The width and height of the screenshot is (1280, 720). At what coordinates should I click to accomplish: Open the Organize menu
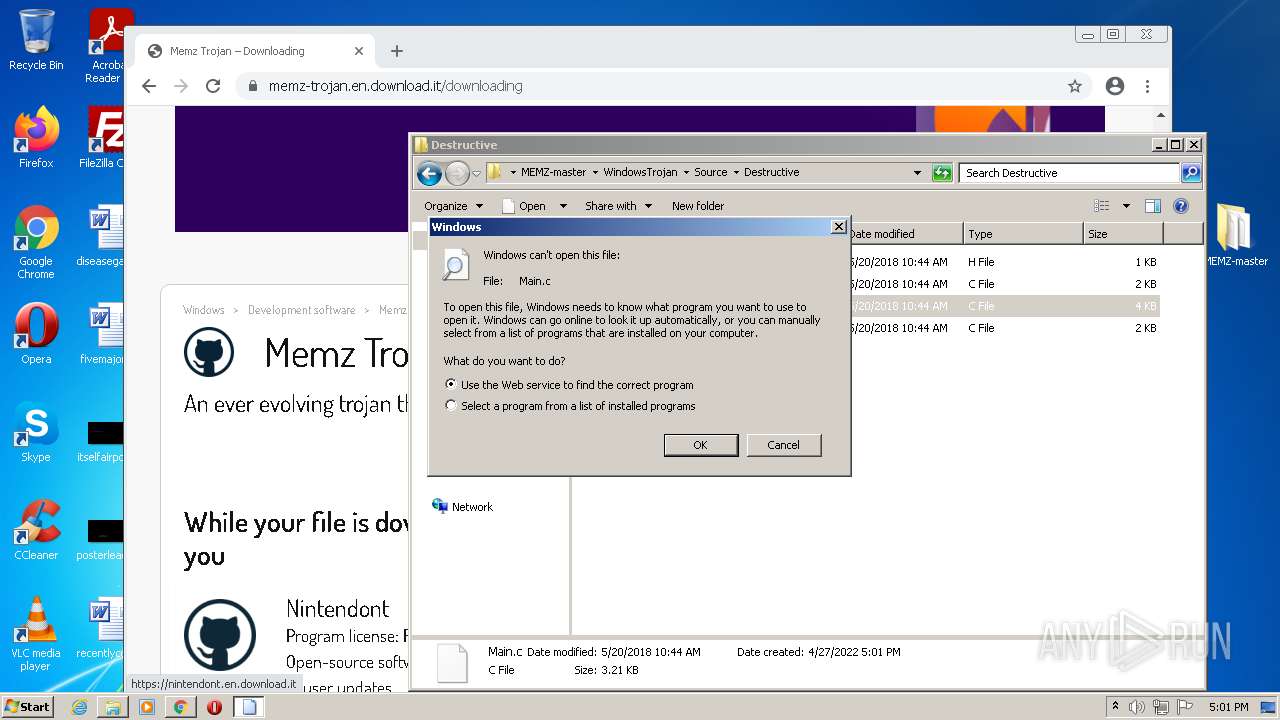point(452,206)
